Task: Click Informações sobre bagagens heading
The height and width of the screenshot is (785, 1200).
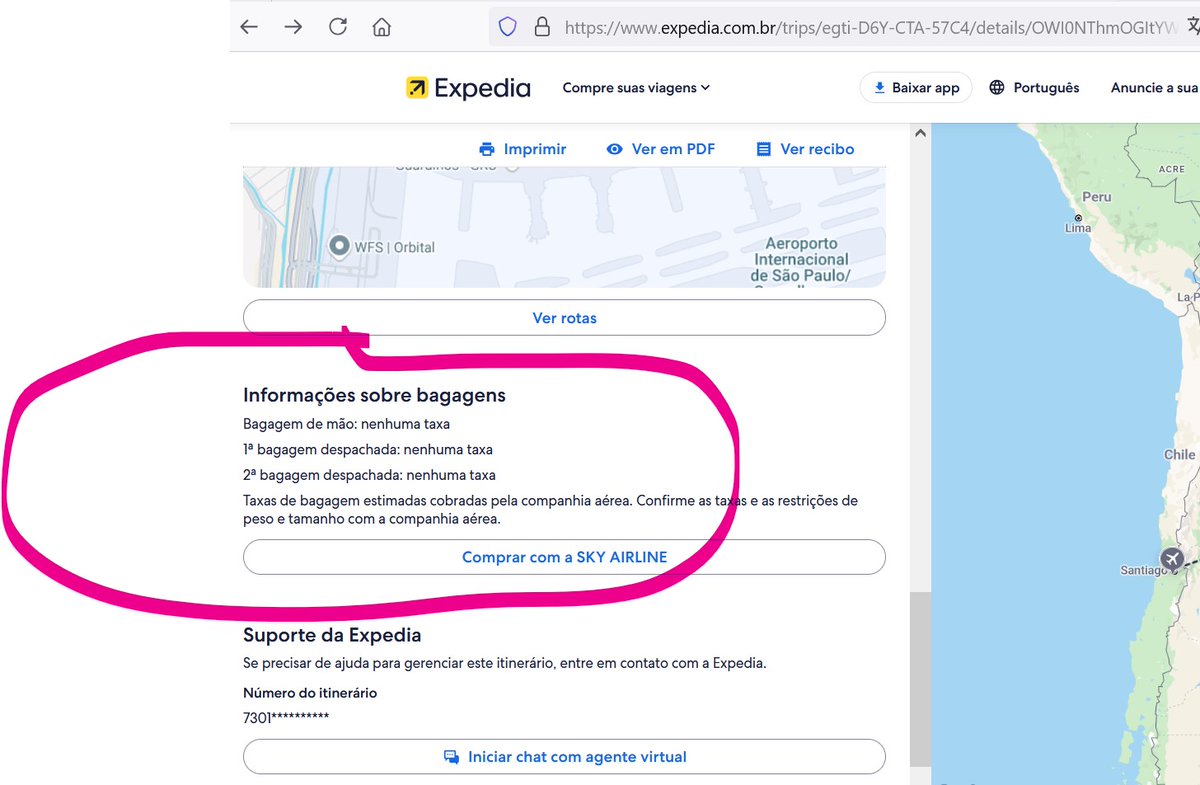Action: (x=374, y=395)
